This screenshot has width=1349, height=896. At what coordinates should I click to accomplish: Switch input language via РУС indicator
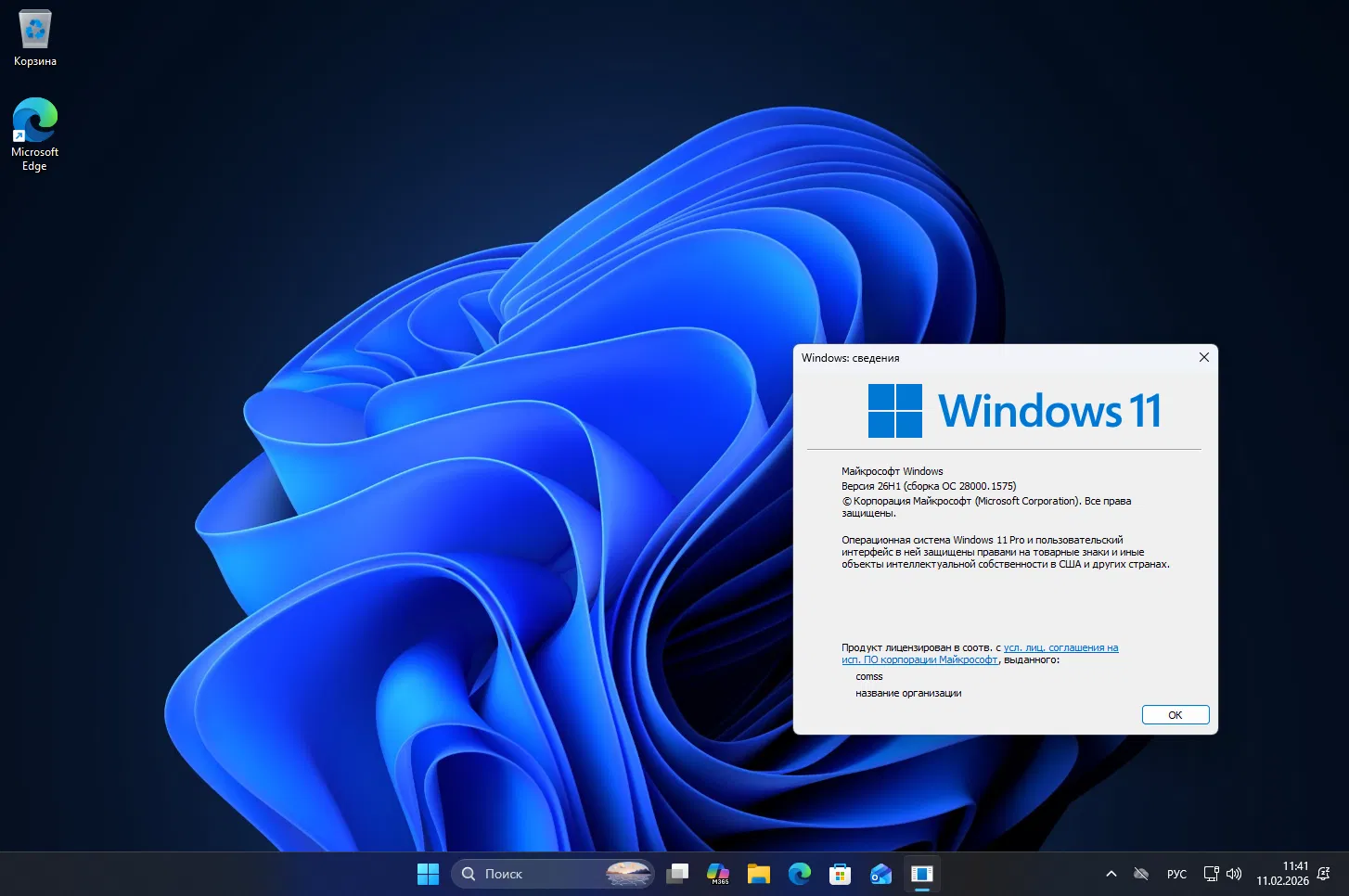coord(1176,874)
